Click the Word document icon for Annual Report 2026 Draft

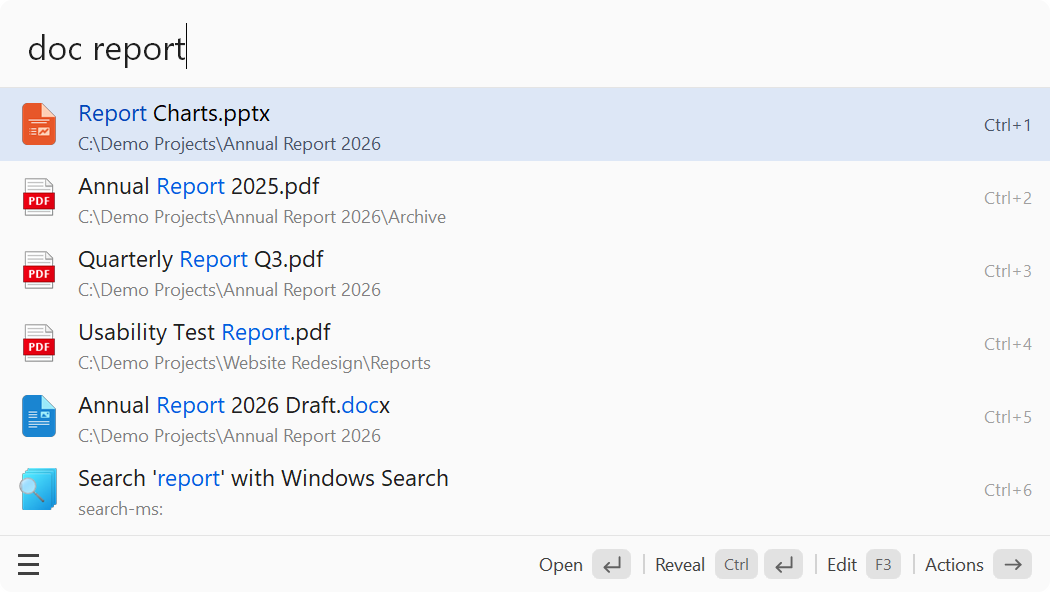coord(39,416)
